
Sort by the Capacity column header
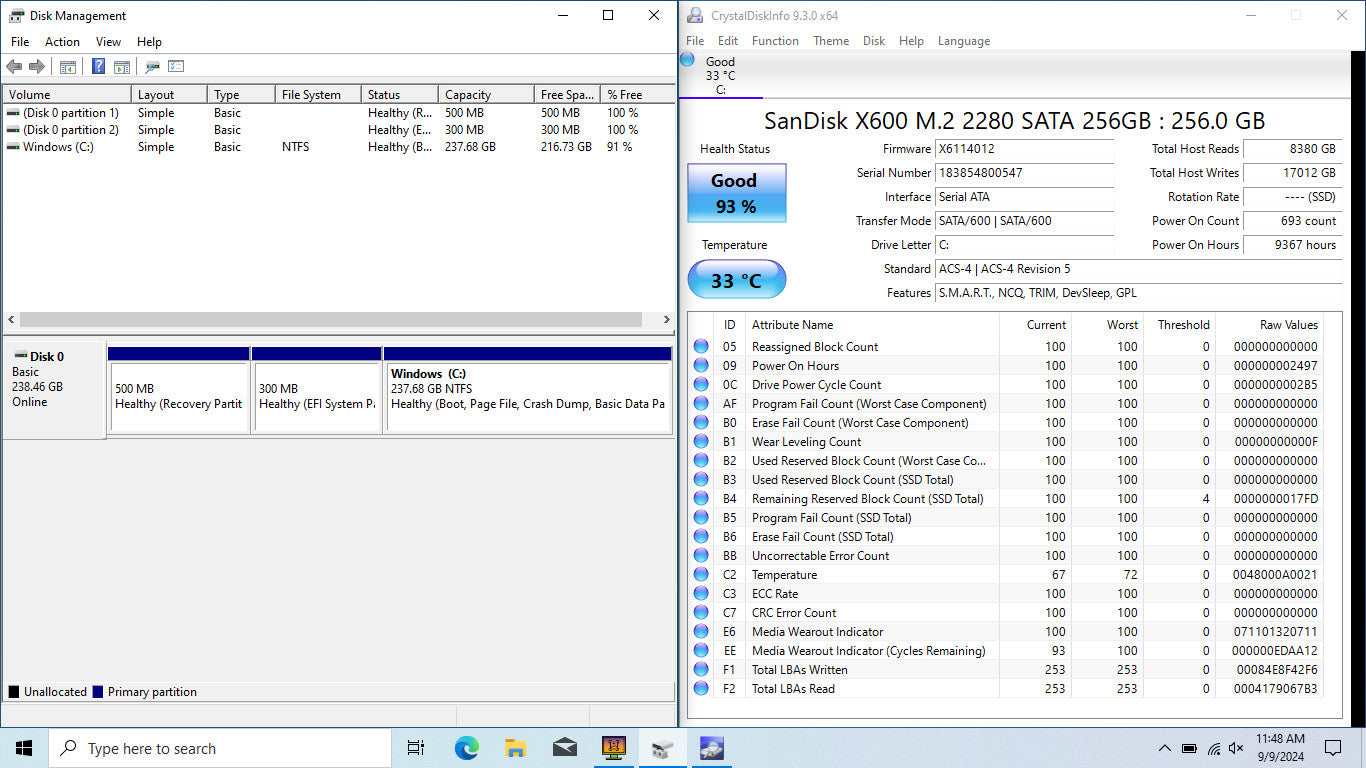pyautogui.click(x=485, y=95)
